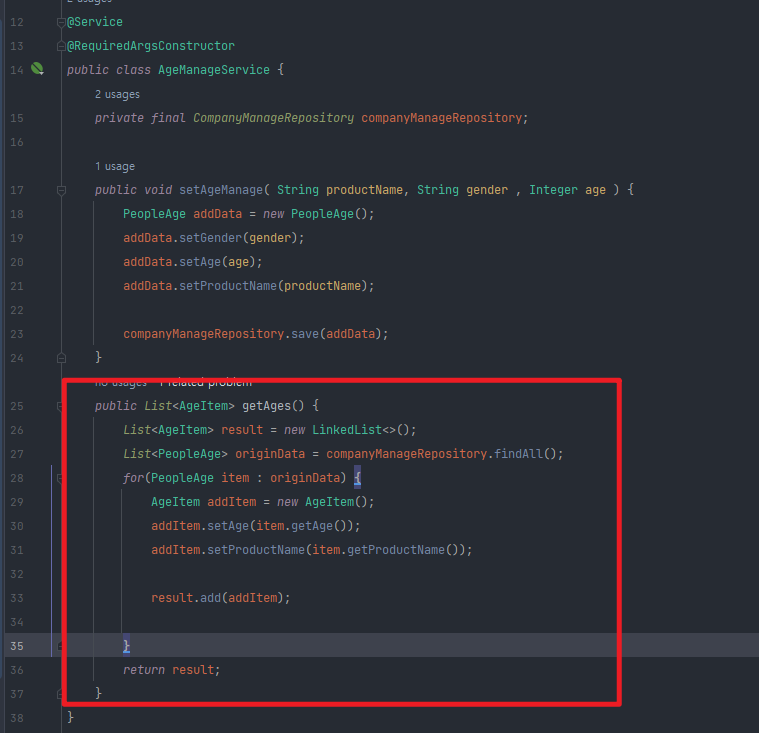Open the '2 usages' hint above companyManageRepository
Viewport: 759px width, 733px height.
click(117, 94)
